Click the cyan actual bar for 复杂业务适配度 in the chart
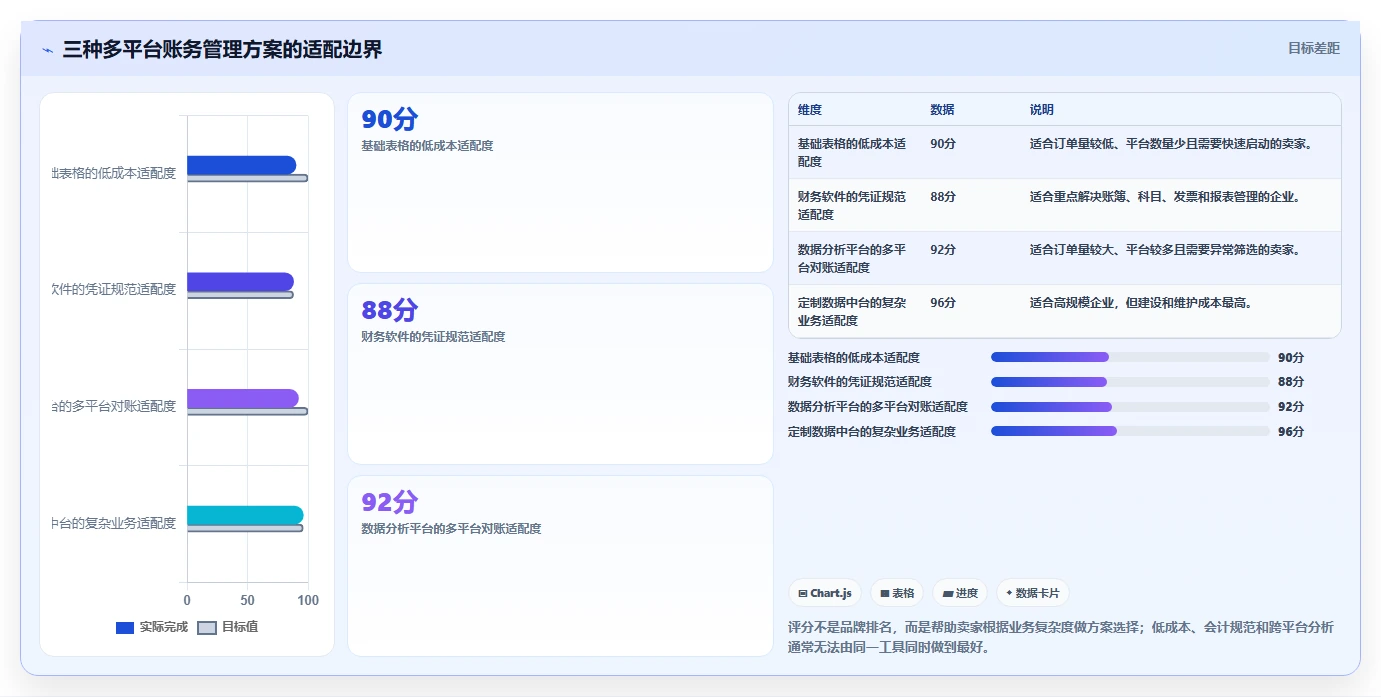The width and height of the screenshot is (1381, 697). tap(245, 515)
